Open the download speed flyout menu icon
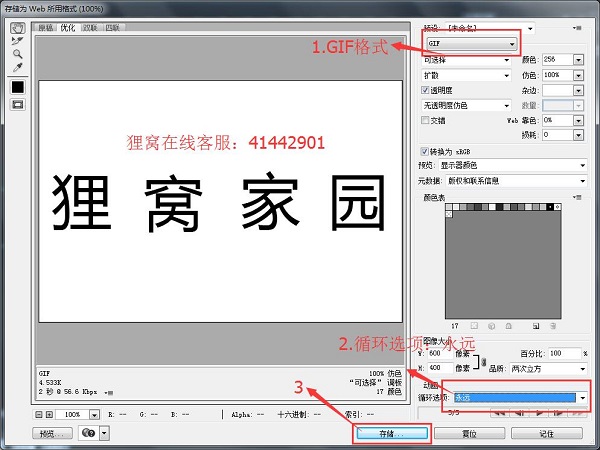Screen dimensions: 600x450 (109, 393)
